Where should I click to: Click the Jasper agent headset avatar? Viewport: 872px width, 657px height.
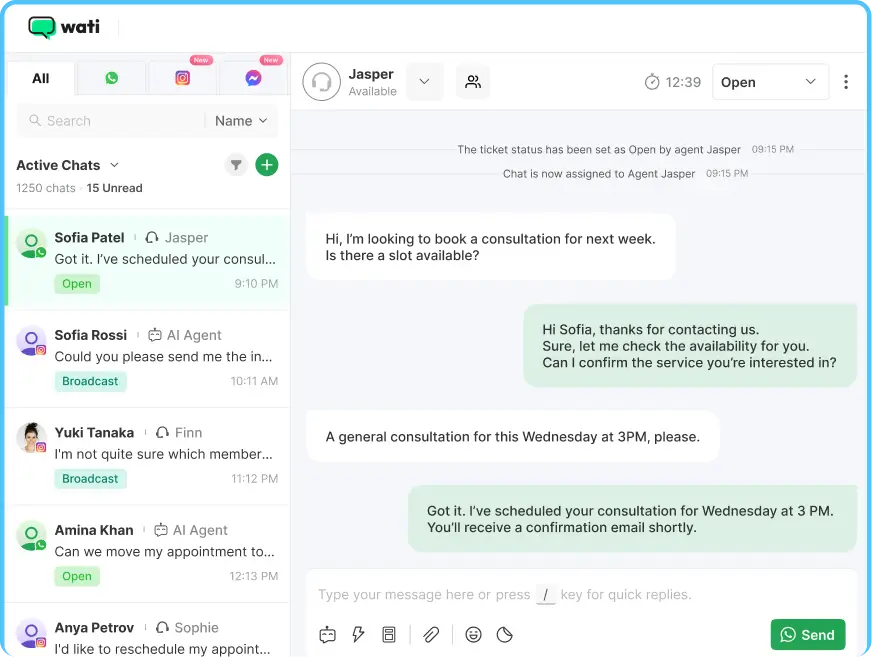pyautogui.click(x=321, y=82)
